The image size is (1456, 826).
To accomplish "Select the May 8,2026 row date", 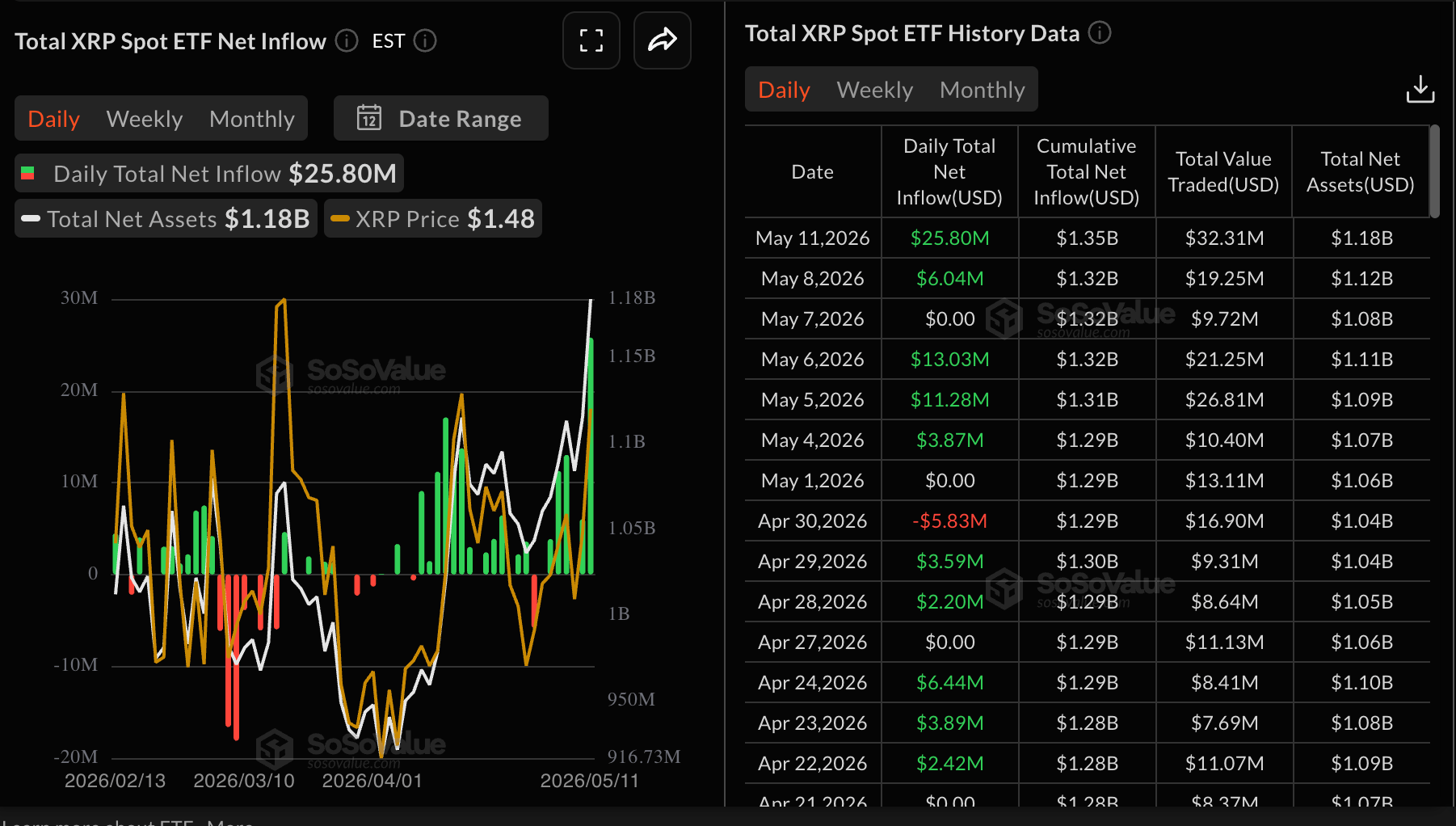I will pos(813,278).
